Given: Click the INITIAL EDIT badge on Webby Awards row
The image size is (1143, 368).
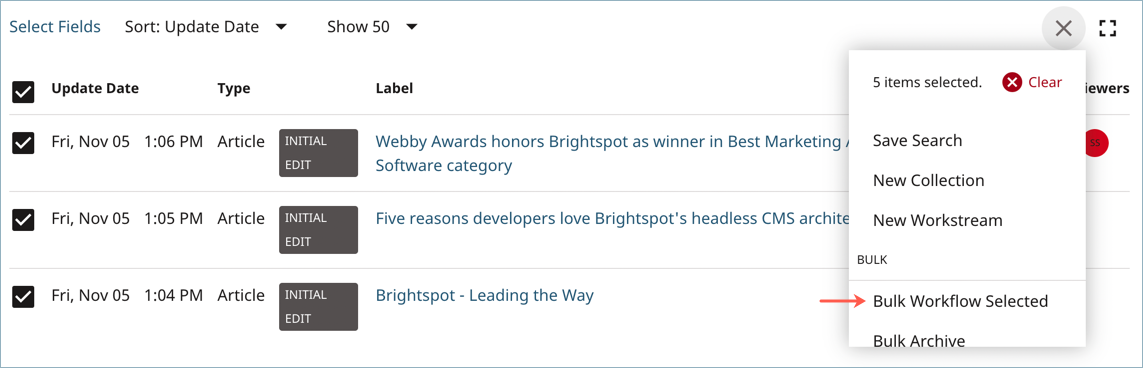Looking at the screenshot, I should pyautogui.click(x=319, y=153).
